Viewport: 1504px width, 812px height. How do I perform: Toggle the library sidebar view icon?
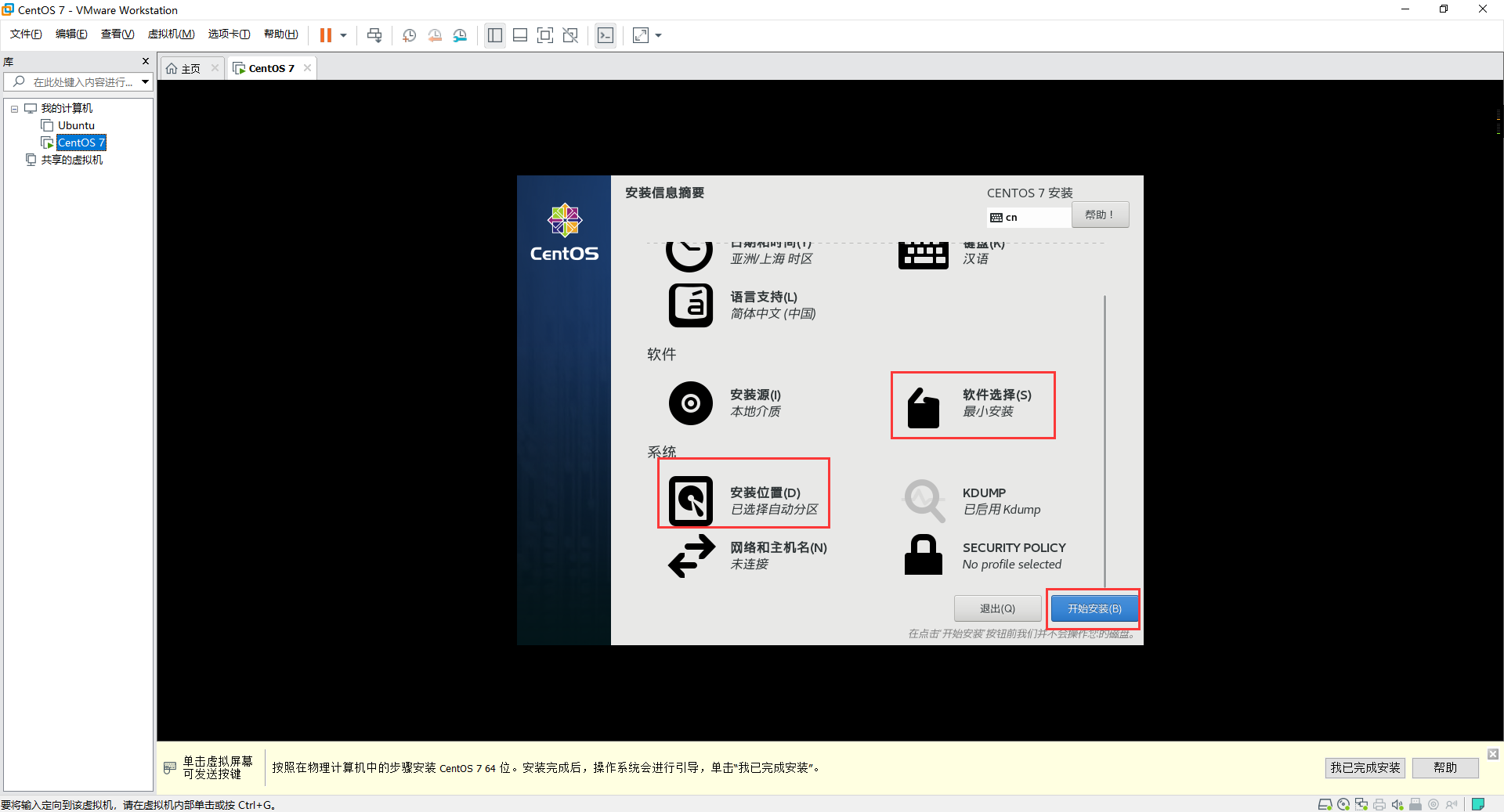pos(495,35)
